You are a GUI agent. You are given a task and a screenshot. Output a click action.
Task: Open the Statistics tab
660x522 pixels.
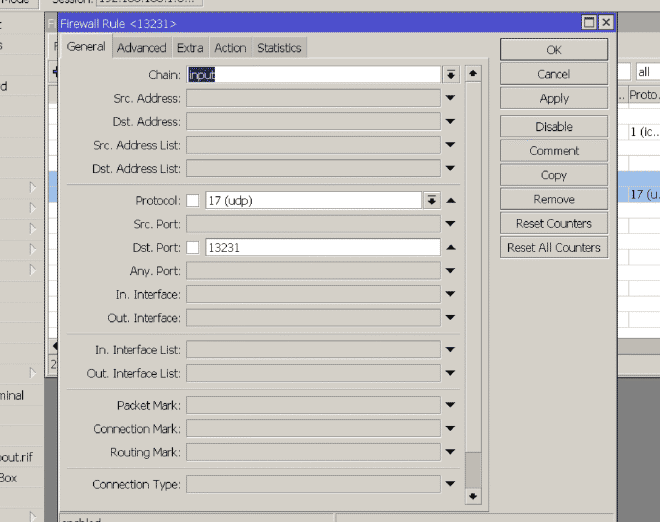[279, 48]
